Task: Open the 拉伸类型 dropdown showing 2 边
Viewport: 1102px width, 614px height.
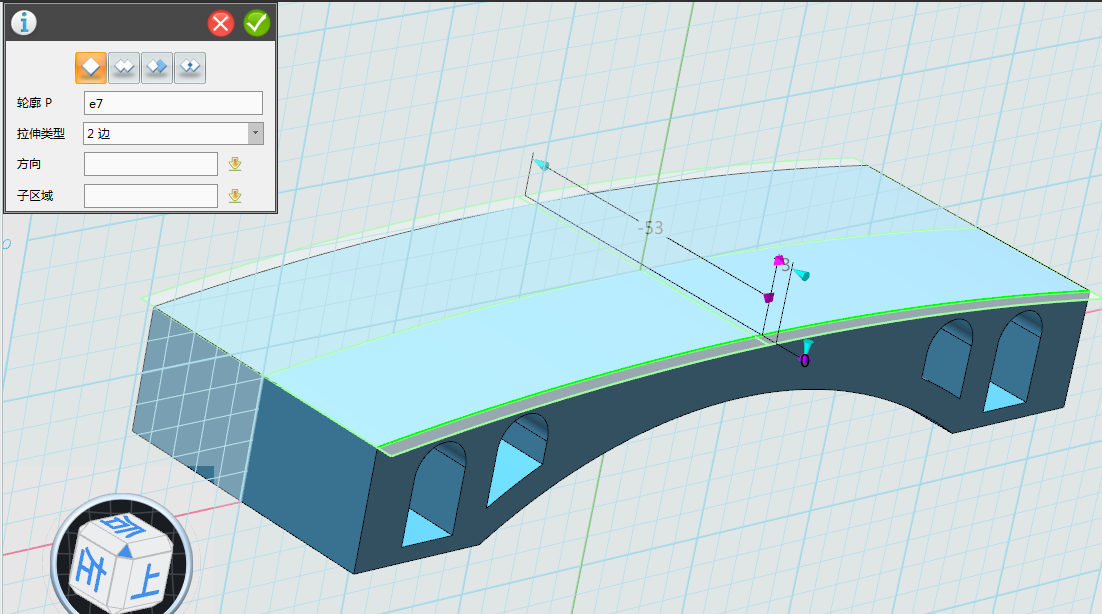Action: (173, 133)
